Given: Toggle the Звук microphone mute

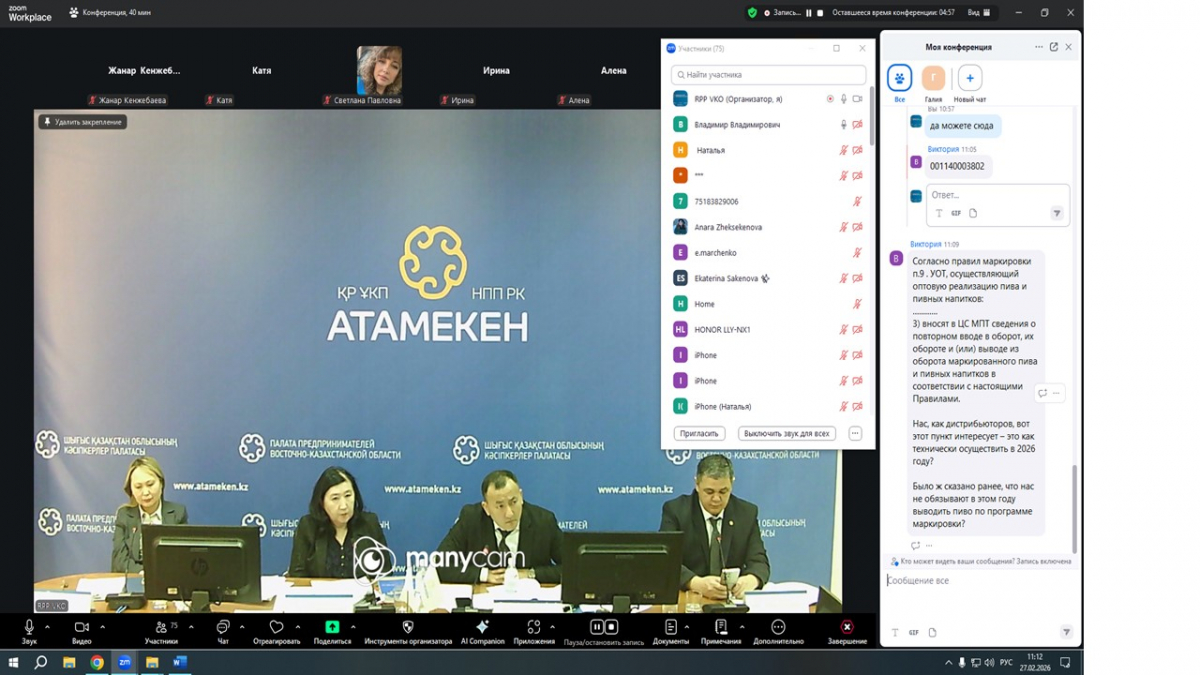Looking at the screenshot, I should [x=29, y=627].
